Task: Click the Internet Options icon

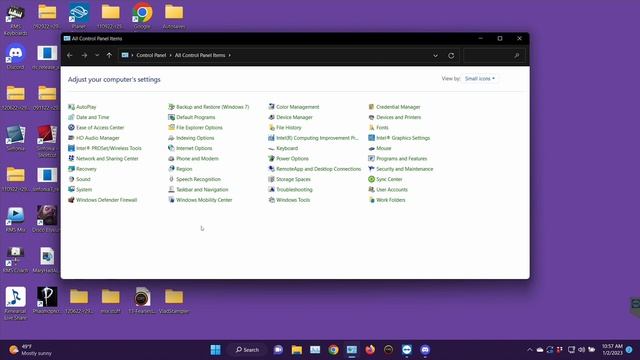Action: [171, 148]
